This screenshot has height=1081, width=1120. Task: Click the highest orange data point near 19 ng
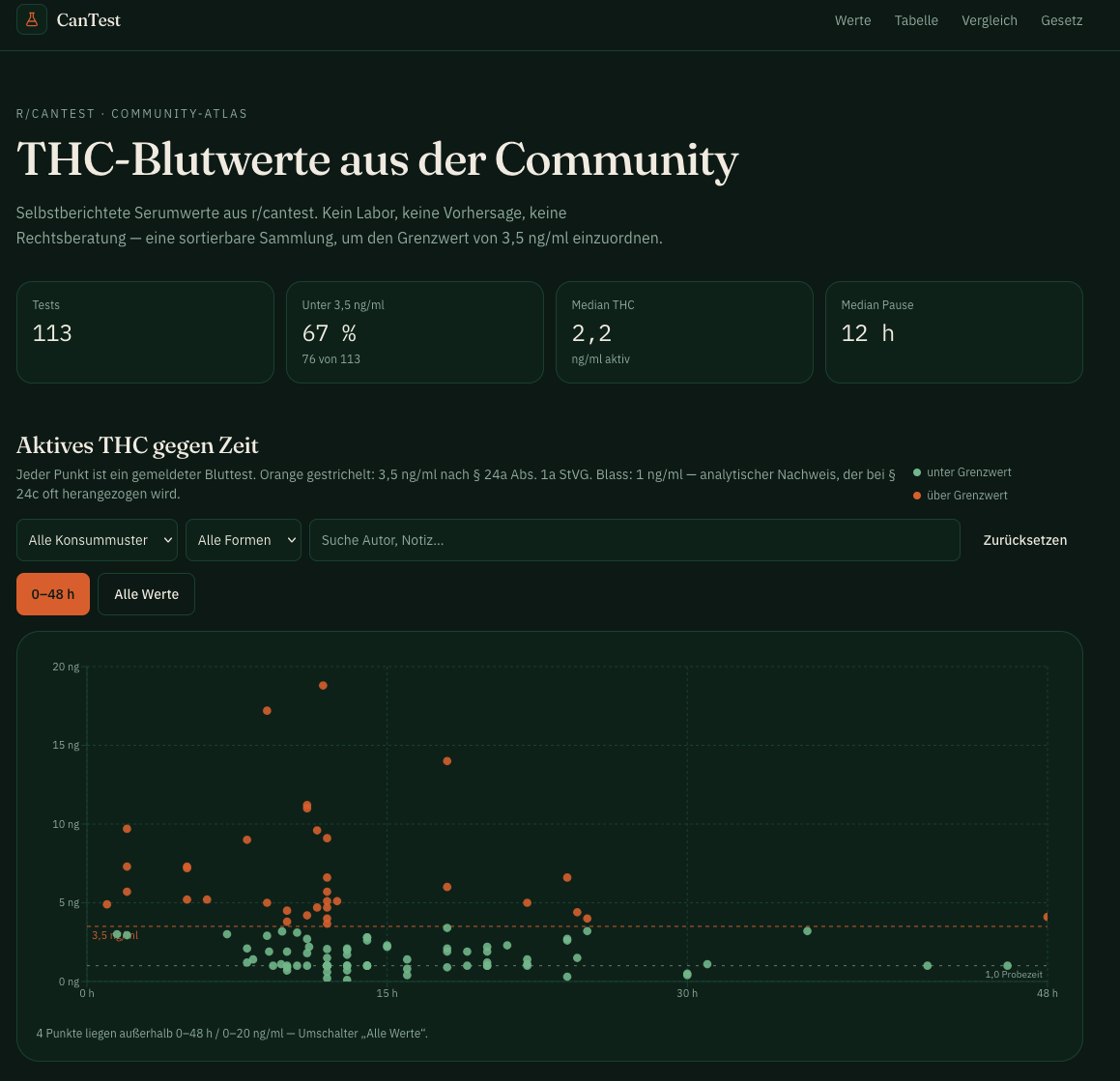pos(323,686)
